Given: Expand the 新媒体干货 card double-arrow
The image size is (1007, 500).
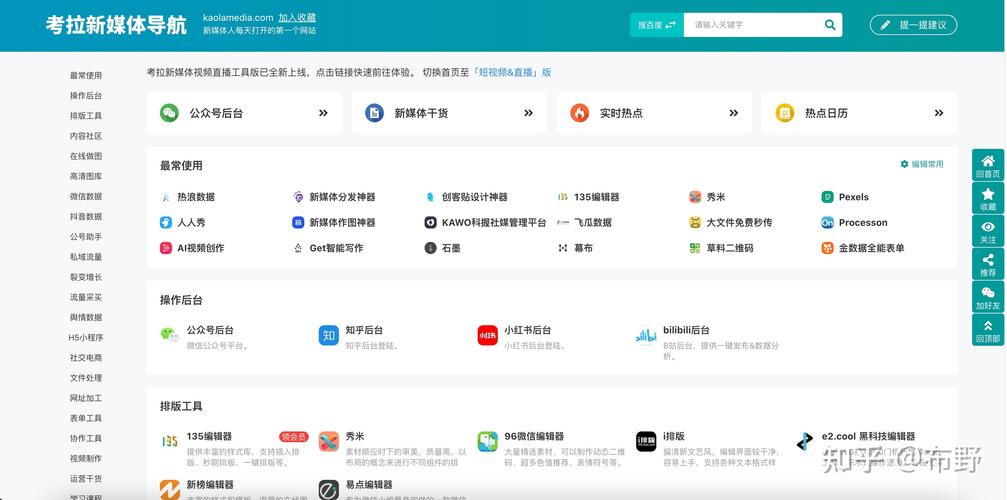Looking at the screenshot, I should coord(529,113).
